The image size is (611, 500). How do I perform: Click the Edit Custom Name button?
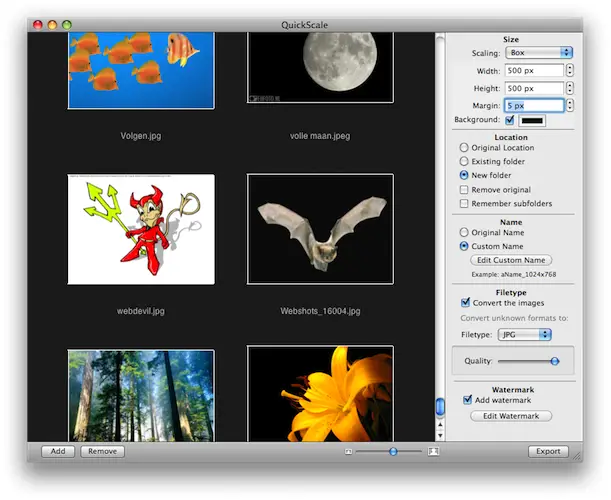pyautogui.click(x=511, y=260)
